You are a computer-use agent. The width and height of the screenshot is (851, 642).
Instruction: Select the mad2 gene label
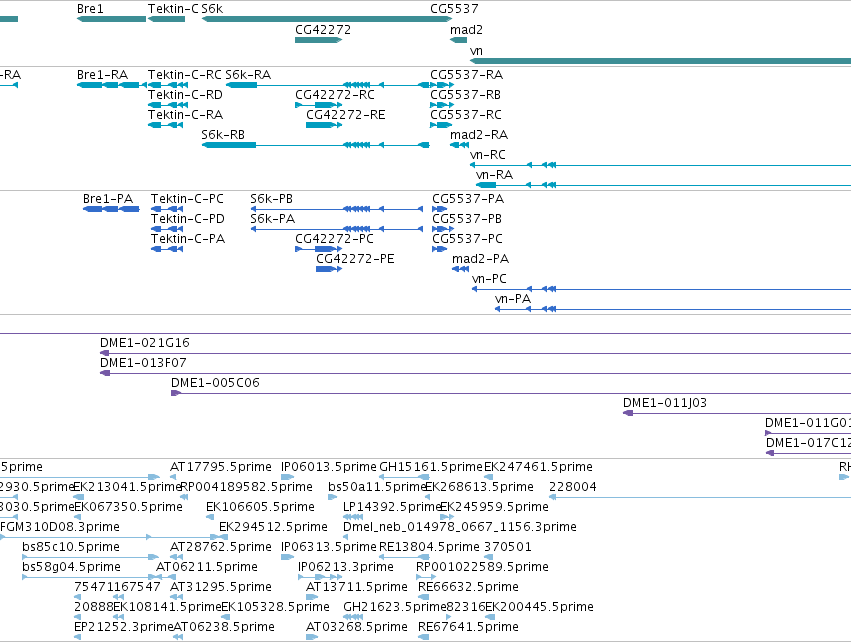466,30
